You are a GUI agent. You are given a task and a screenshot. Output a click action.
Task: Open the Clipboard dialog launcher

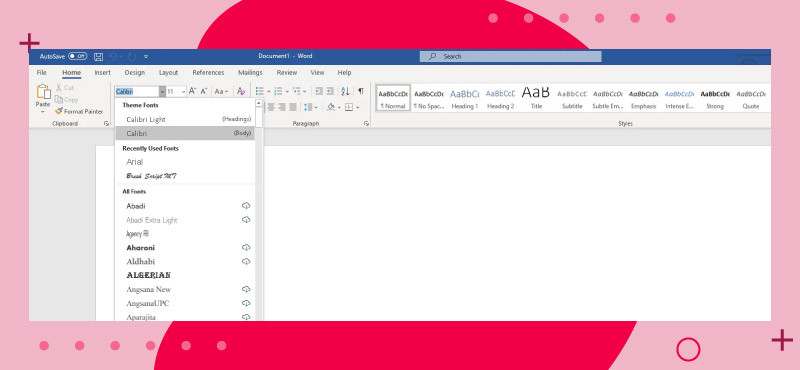pos(107,124)
